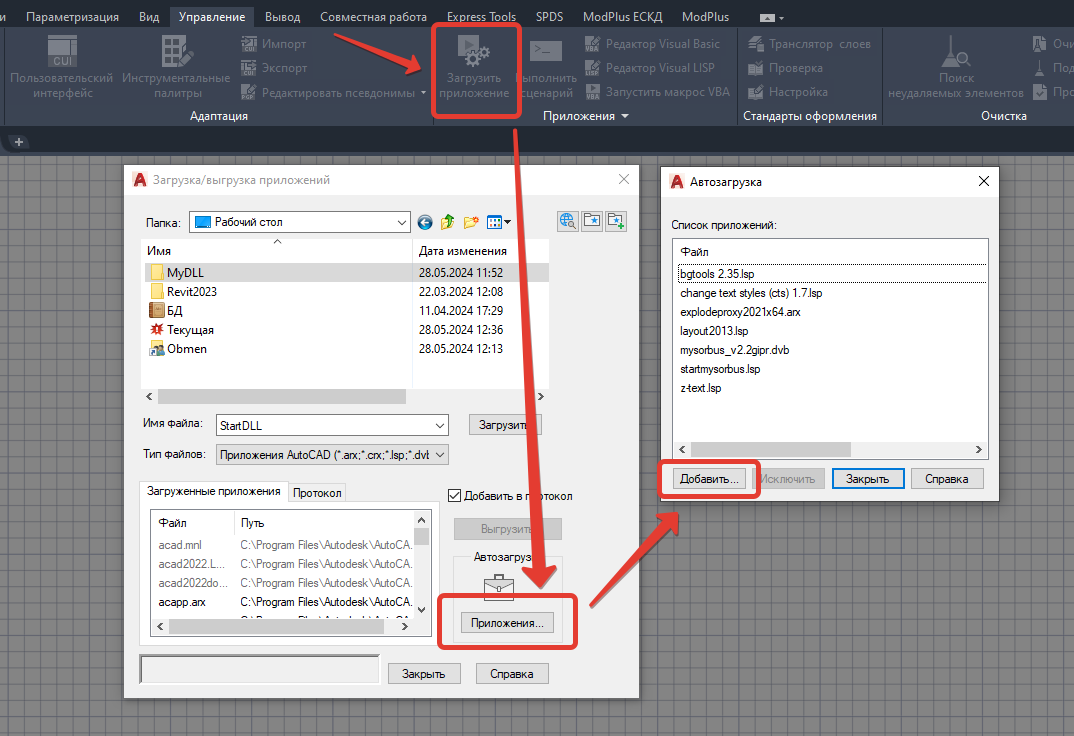Screen dimensions: 1074x736
Task: Open the Транслятор слоев tool
Action: point(806,43)
